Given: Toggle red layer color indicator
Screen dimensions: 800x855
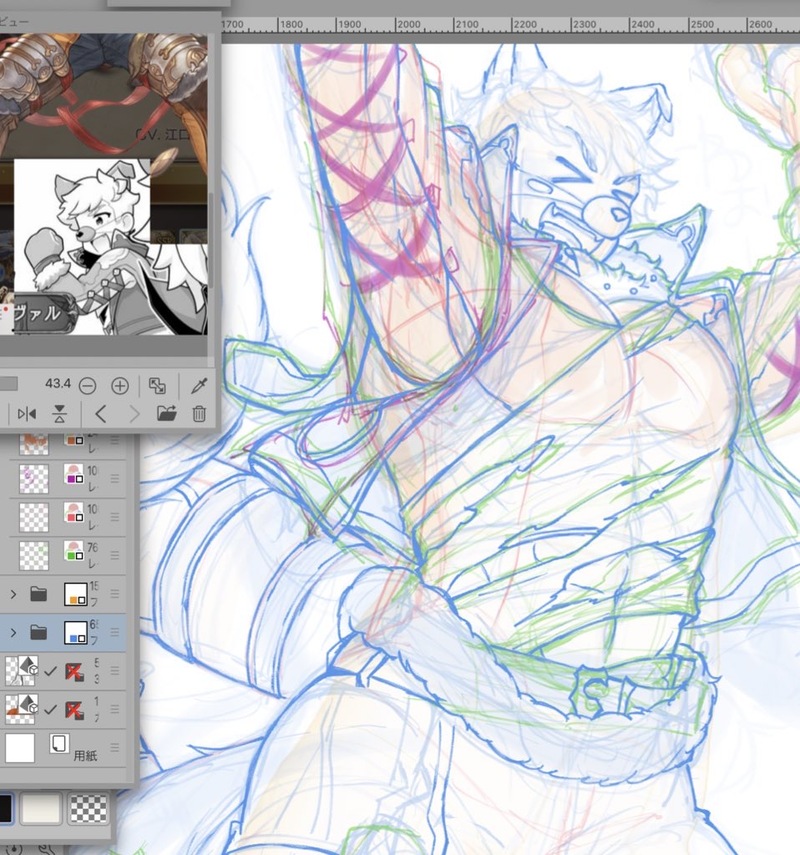Looking at the screenshot, I should (74, 512).
